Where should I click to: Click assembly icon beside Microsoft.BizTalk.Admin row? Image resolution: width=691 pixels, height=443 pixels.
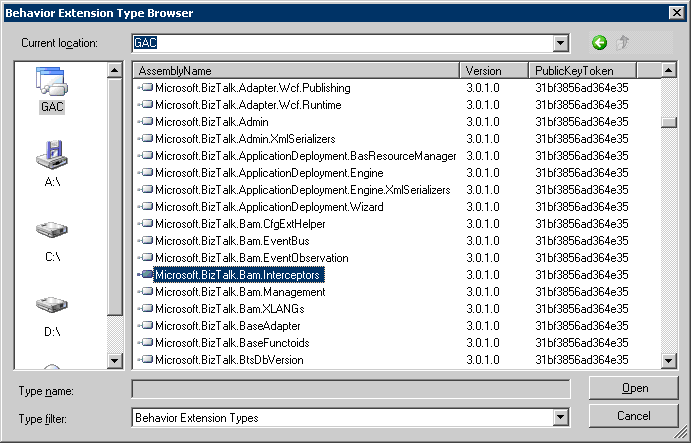coord(145,122)
